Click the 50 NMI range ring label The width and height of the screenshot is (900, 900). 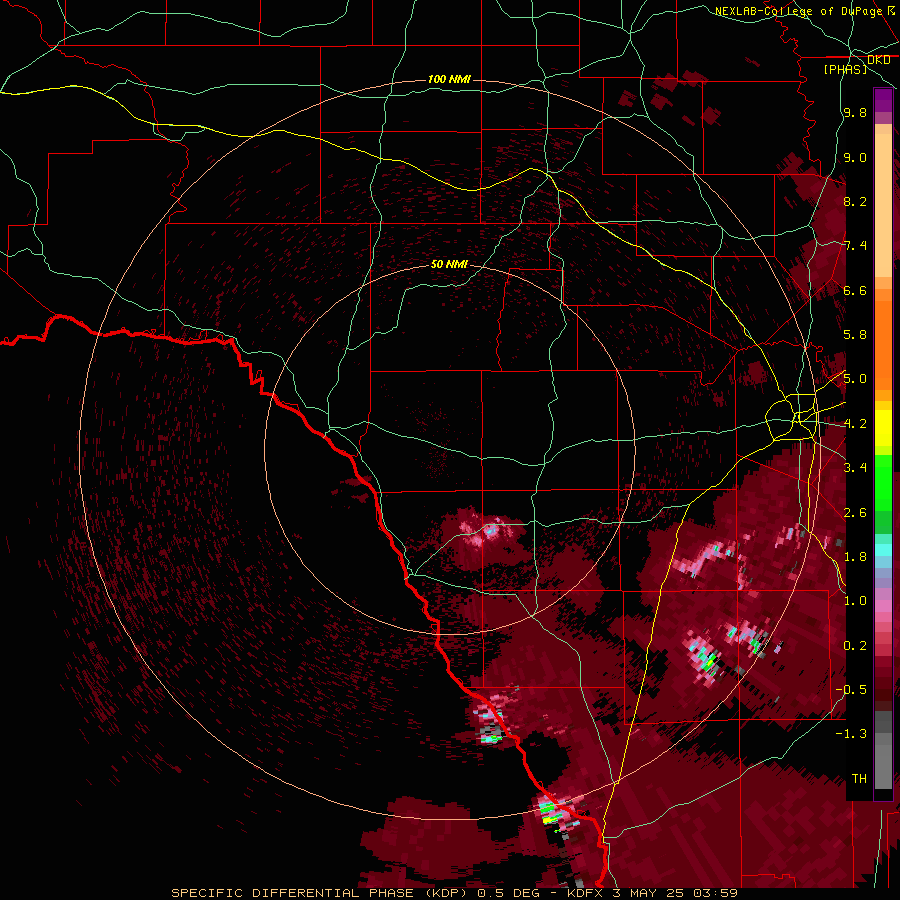[x=449, y=265]
